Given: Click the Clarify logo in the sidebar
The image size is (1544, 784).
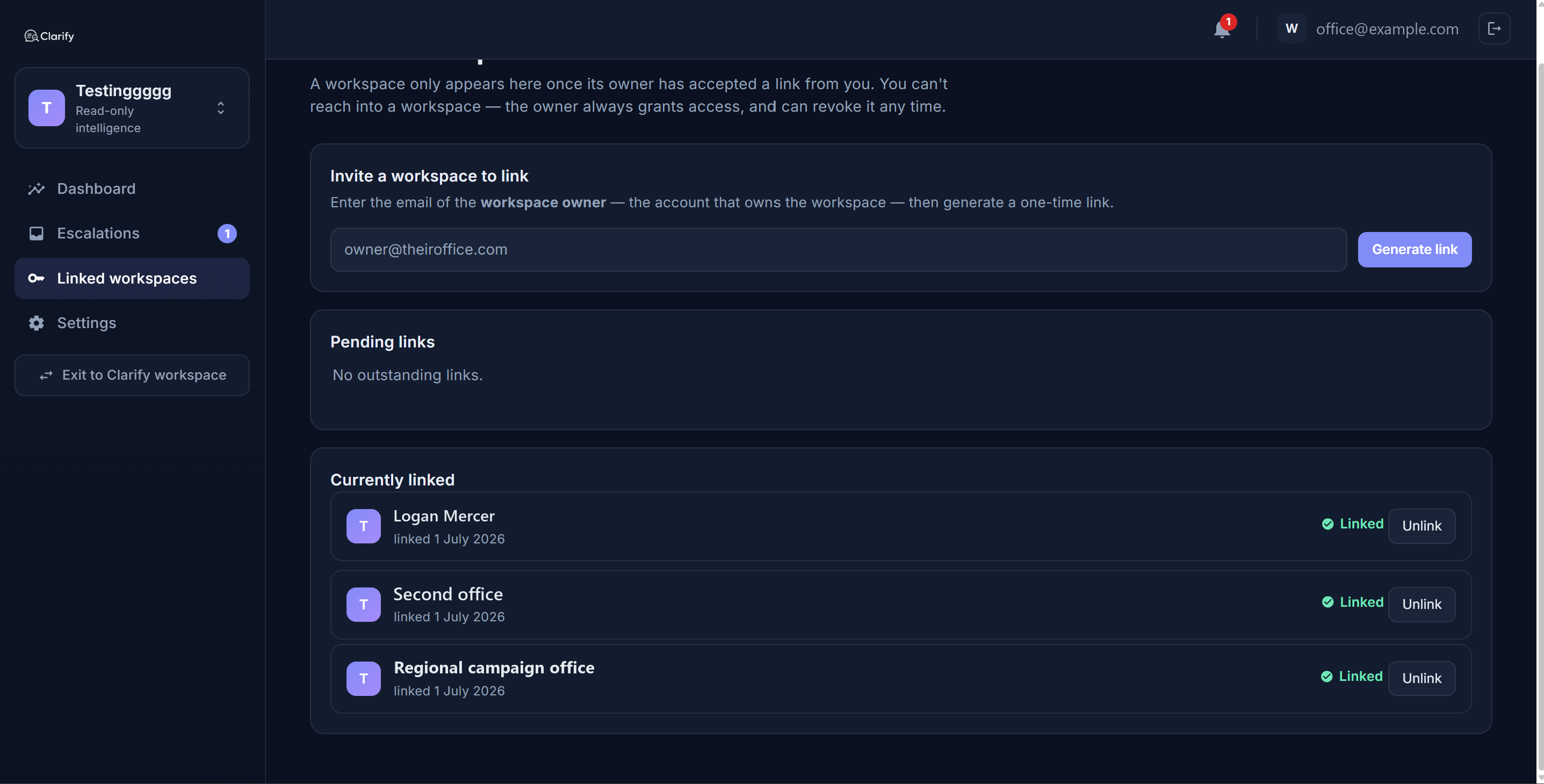Looking at the screenshot, I should click(x=49, y=36).
